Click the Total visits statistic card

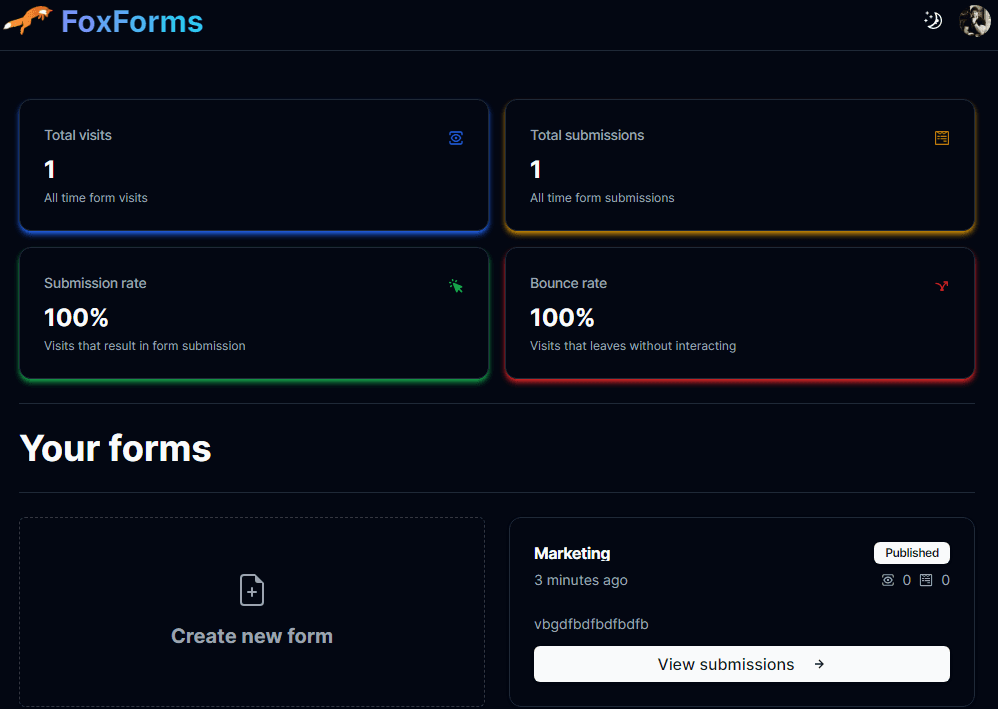coord(253,166)
